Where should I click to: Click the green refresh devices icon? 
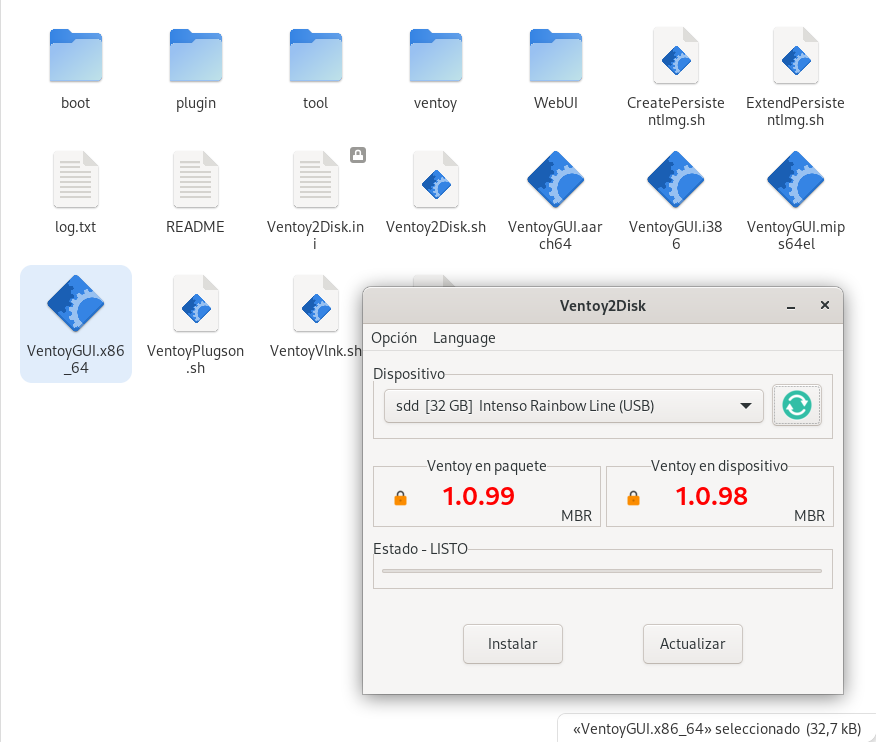797,405
